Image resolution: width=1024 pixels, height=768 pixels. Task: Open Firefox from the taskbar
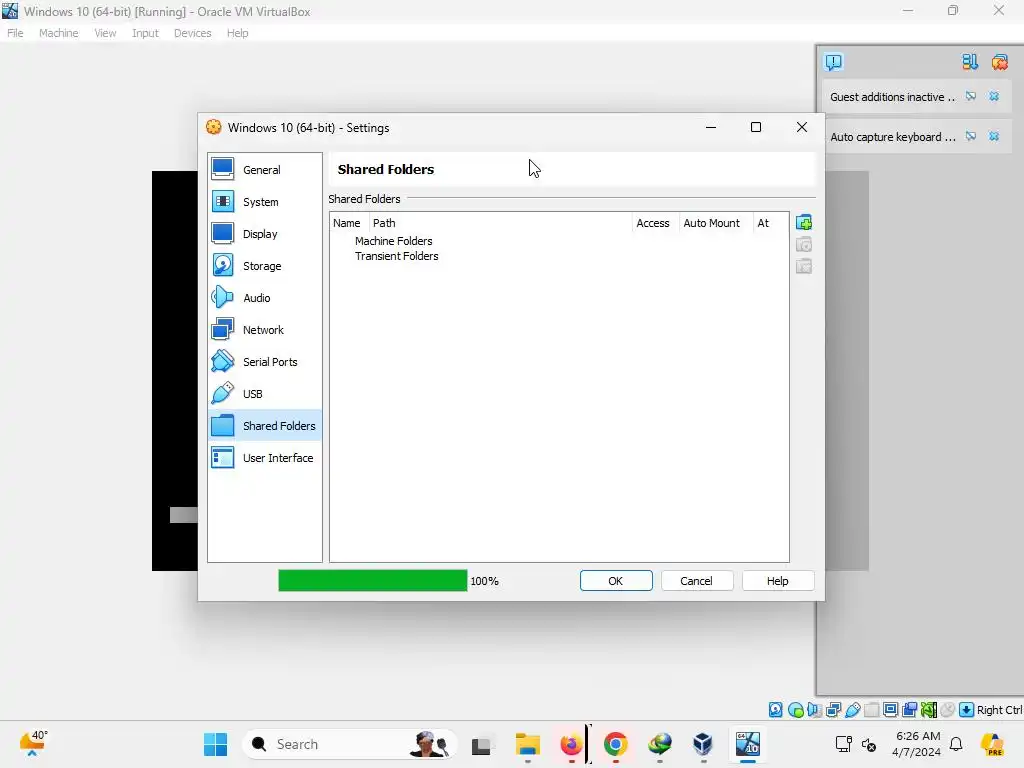pyautogui.click(x=571, y=744)
